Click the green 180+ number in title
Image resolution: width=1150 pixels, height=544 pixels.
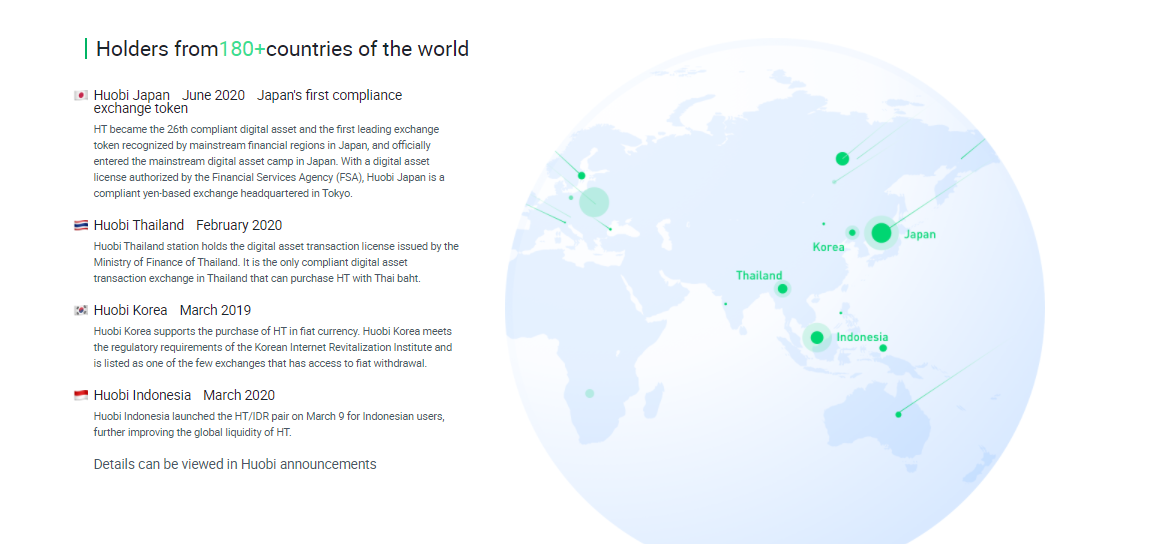click(x=242, y=49)
